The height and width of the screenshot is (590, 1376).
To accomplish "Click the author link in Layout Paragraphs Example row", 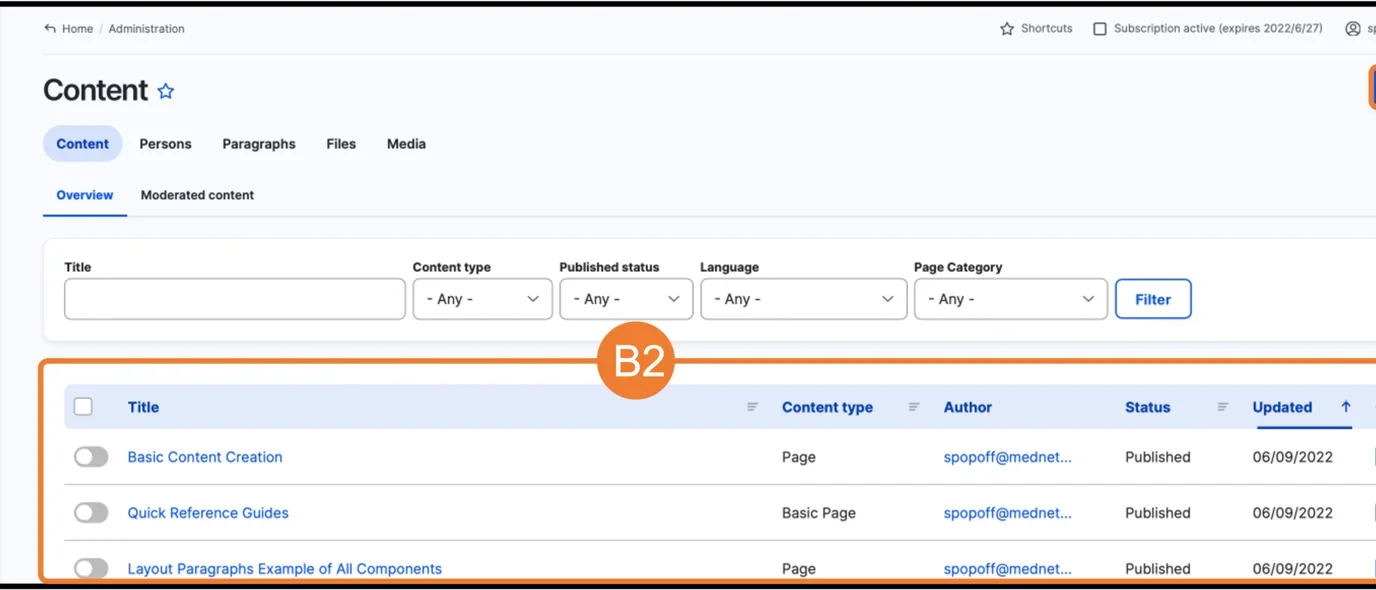I will [1008, 569].
